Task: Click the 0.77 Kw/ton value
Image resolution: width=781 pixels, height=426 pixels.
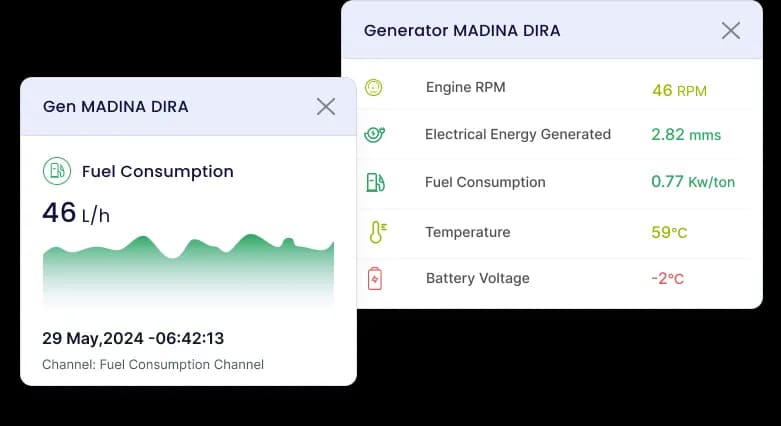Action: (x=693, y=182)
